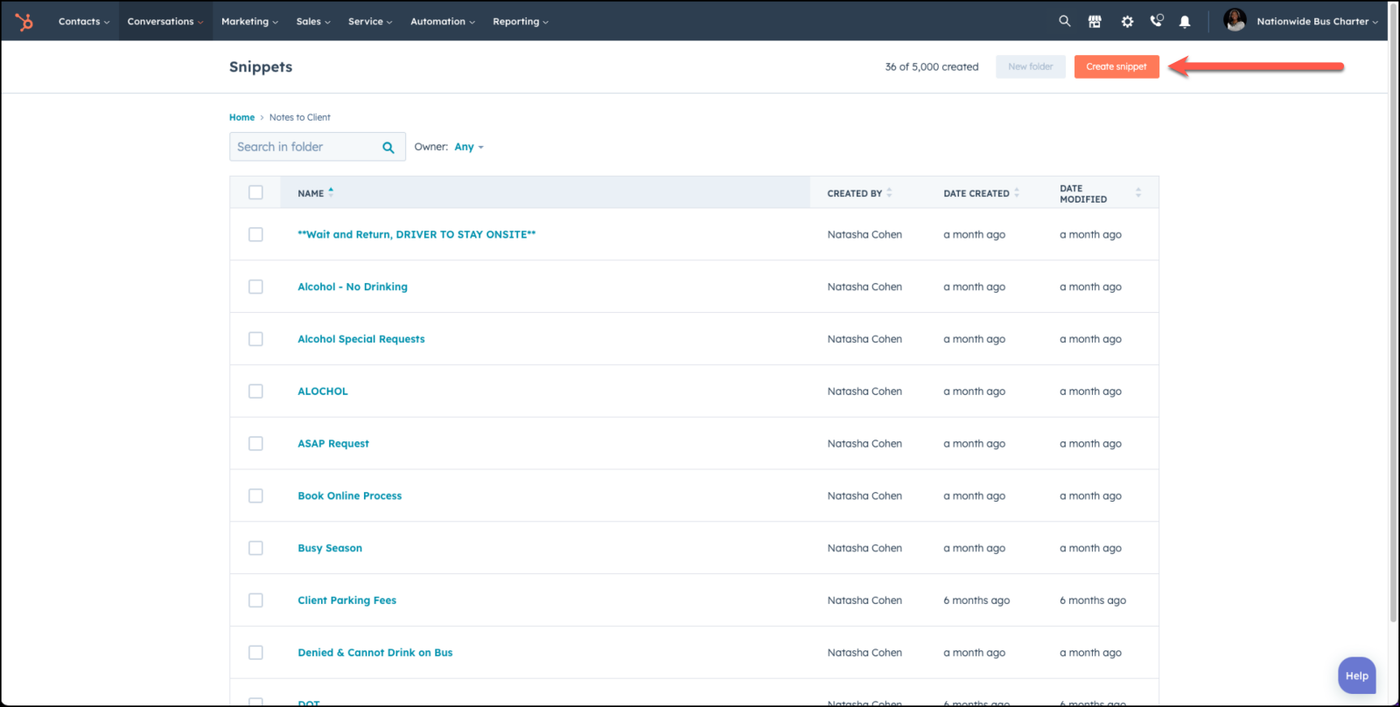Click the Create snippet button
This screenshot has height=707, width=1400.
[x=1116, y=67]
